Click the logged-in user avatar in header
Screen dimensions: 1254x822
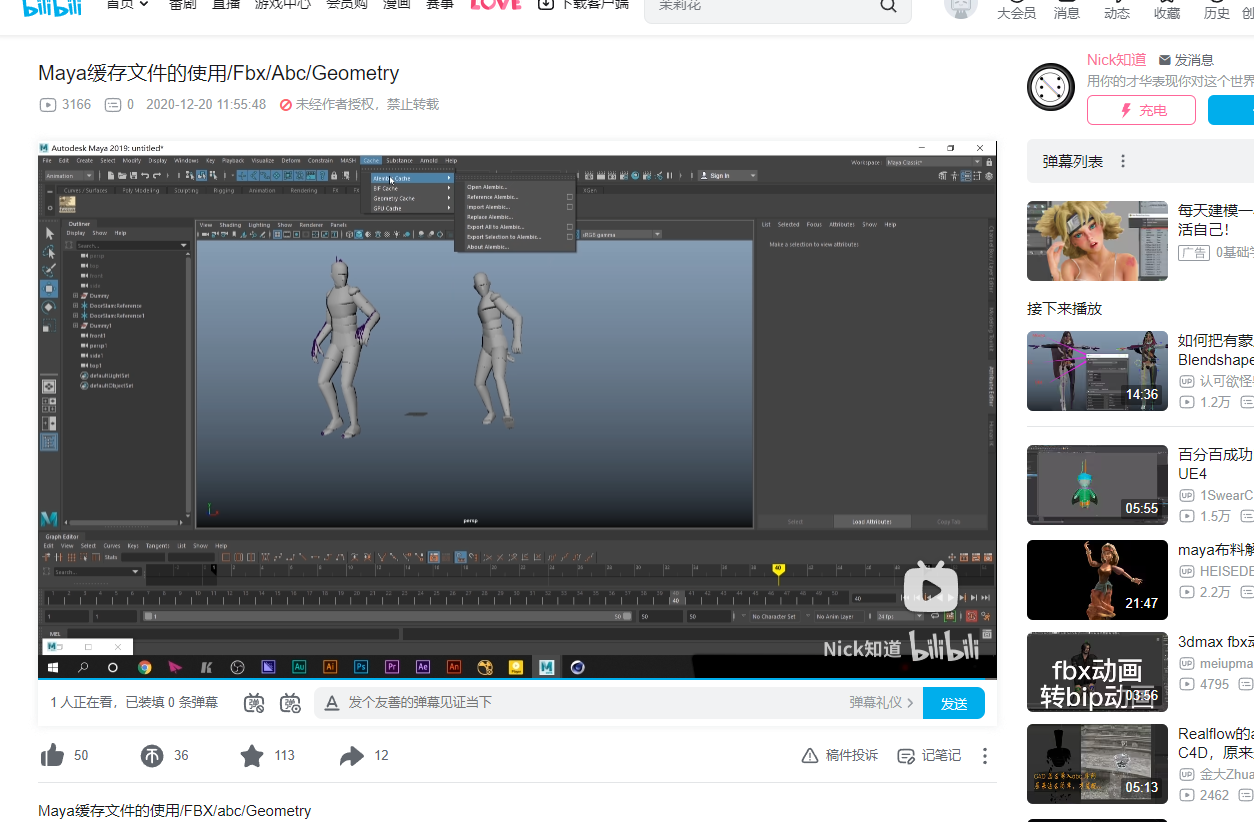click(x=961, y=6)
